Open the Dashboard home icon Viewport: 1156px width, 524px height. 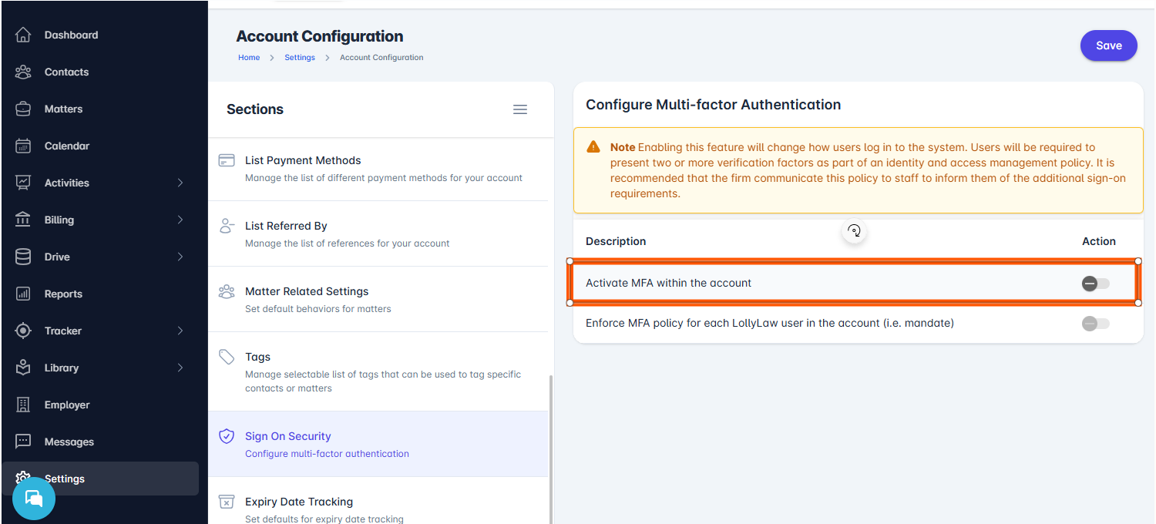click(x=23, y=35)
